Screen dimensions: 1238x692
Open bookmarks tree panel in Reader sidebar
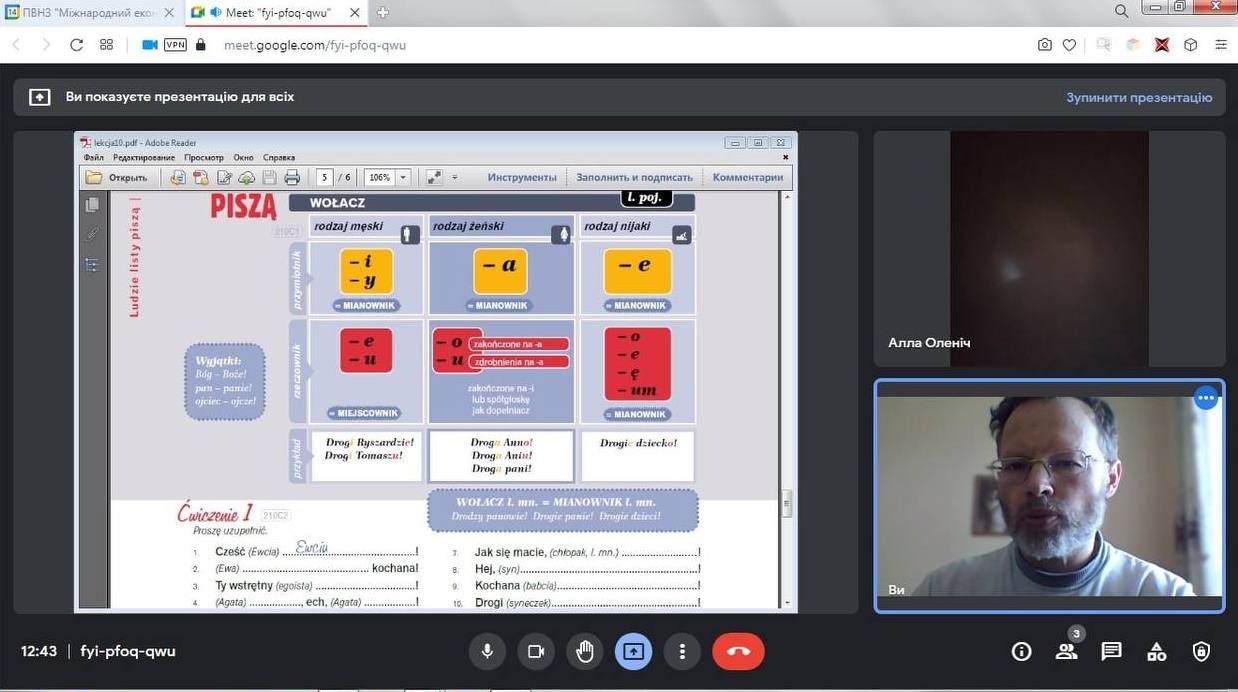pos(92,264)
